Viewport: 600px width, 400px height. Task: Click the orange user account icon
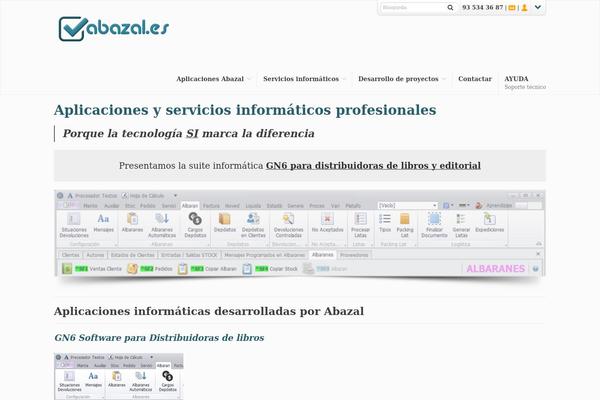[524, 7]
